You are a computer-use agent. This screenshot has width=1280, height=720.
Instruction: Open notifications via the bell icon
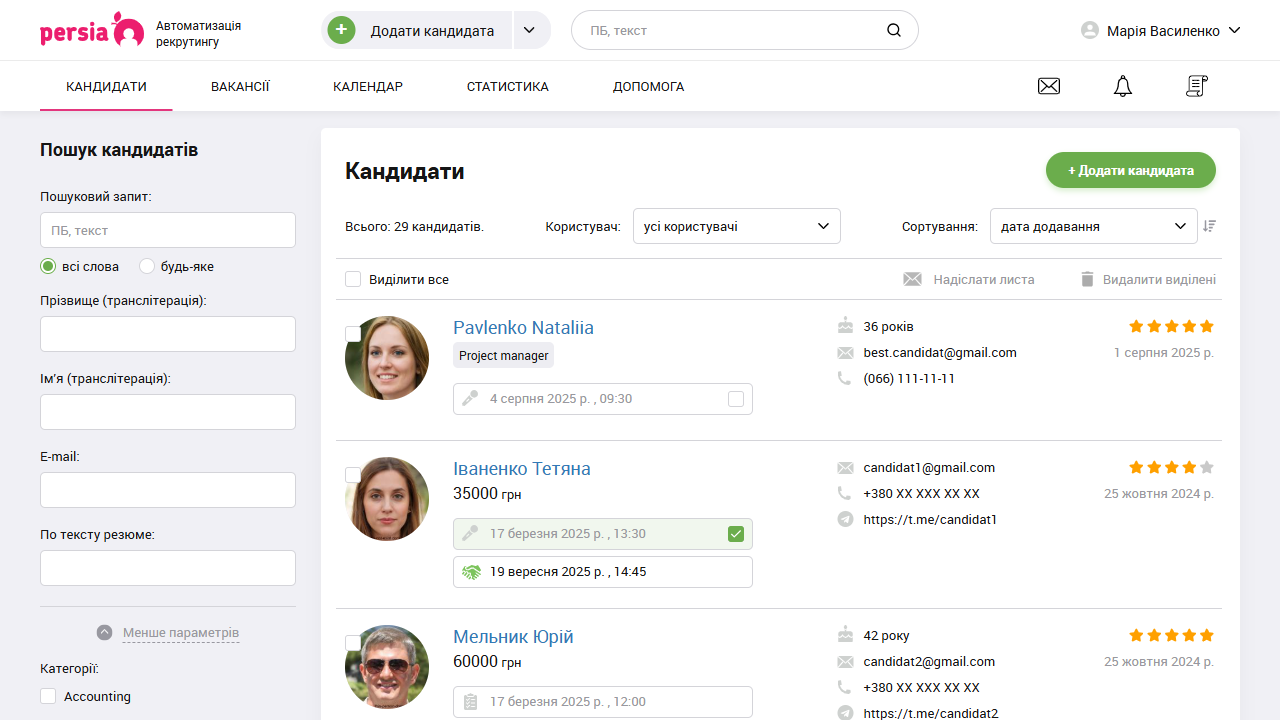pyautogui.click(x=1122, y=86)
